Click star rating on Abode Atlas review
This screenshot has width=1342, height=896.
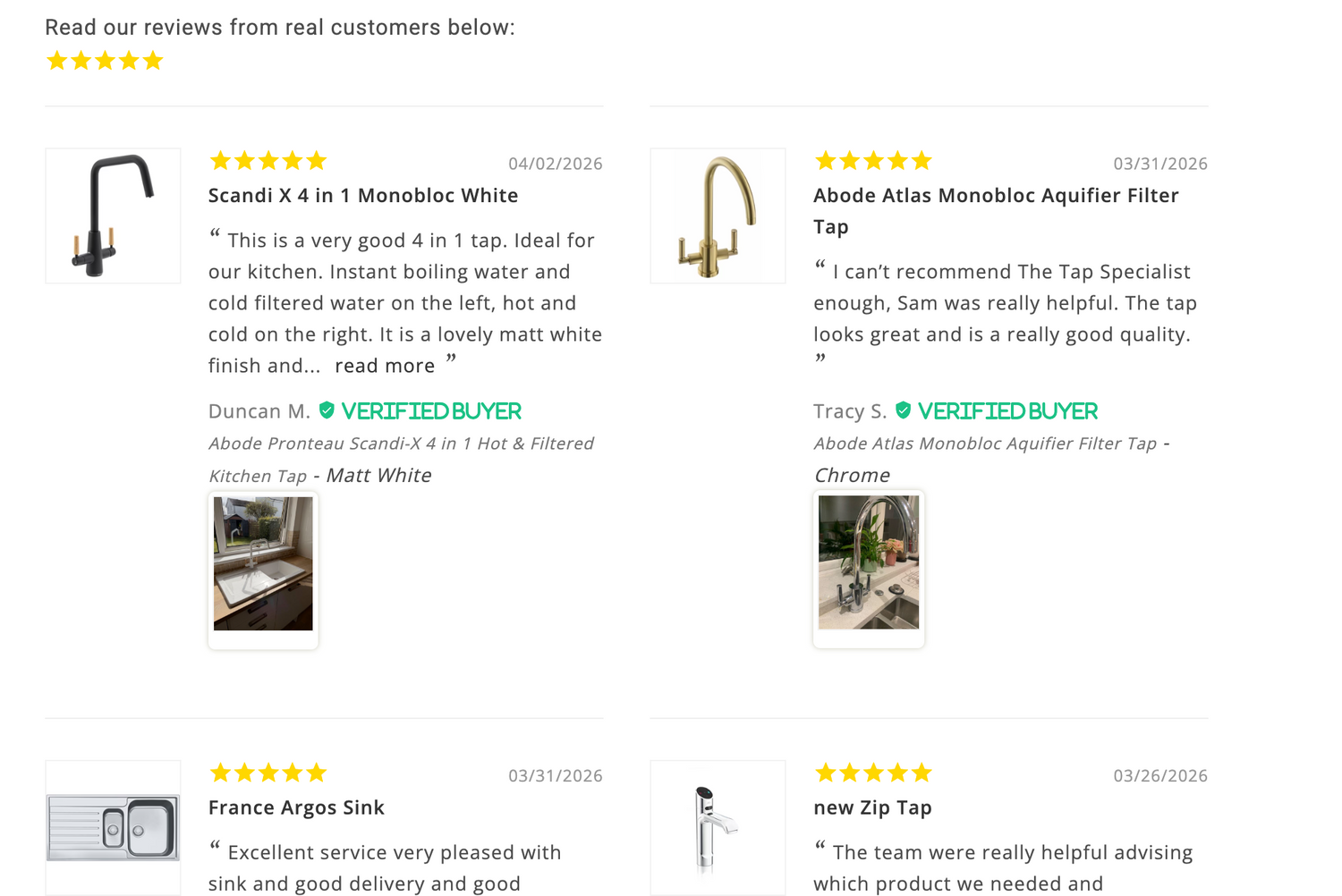(873, 161)
